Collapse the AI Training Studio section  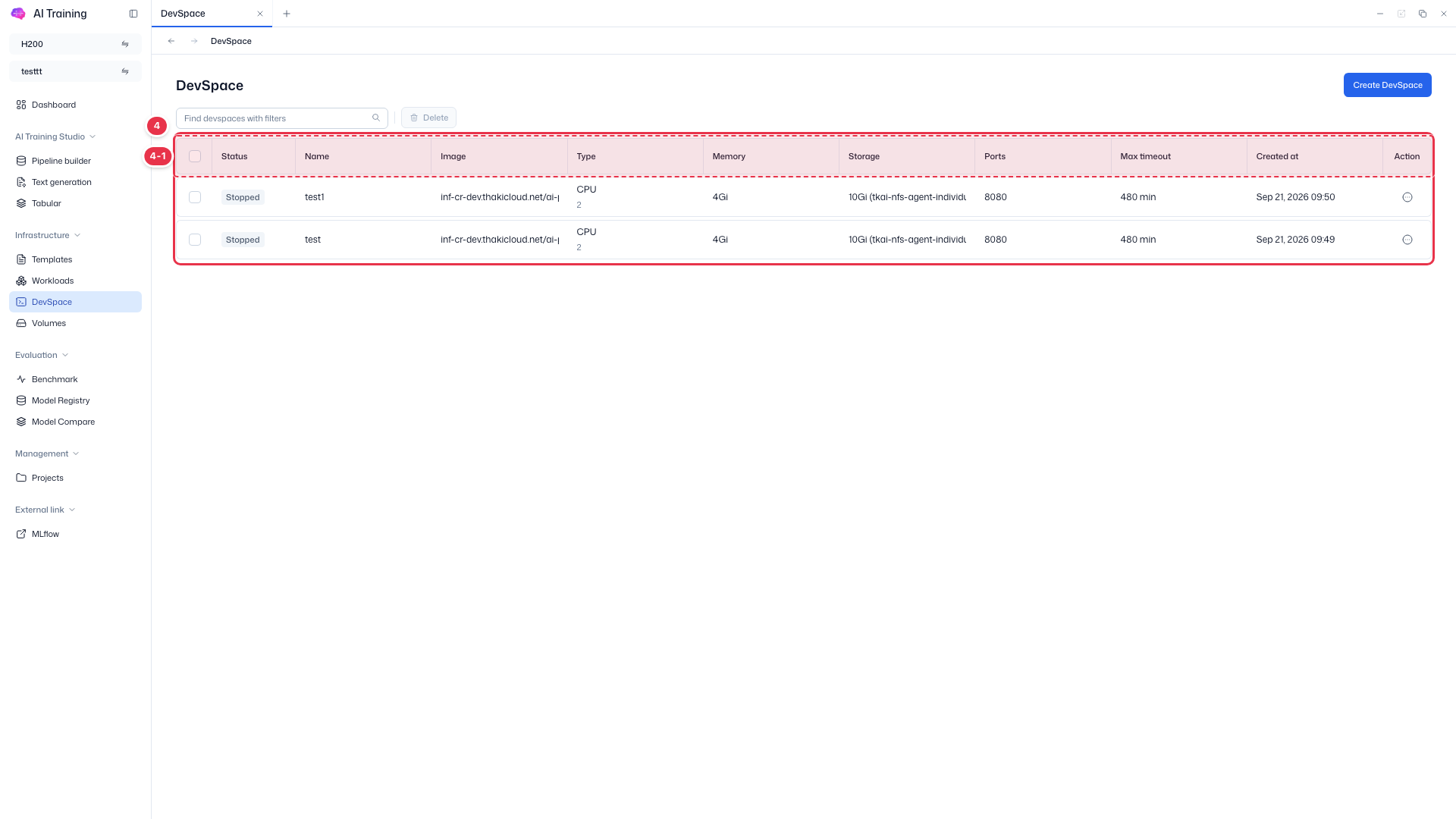[x=55, y=136]
